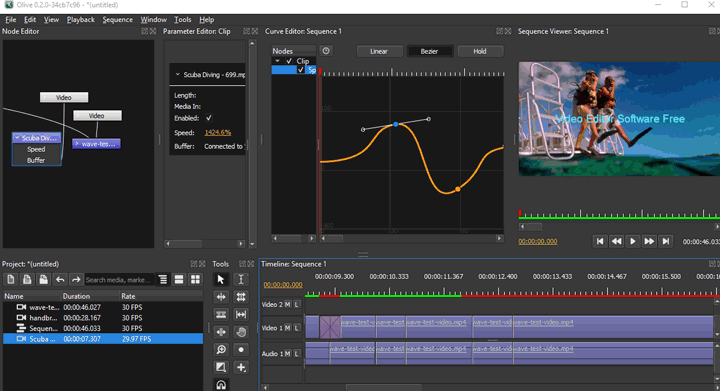The width and height of the screenshot is (720, 391).
Task: Open the Playback menu
Action: click(81, 20)
